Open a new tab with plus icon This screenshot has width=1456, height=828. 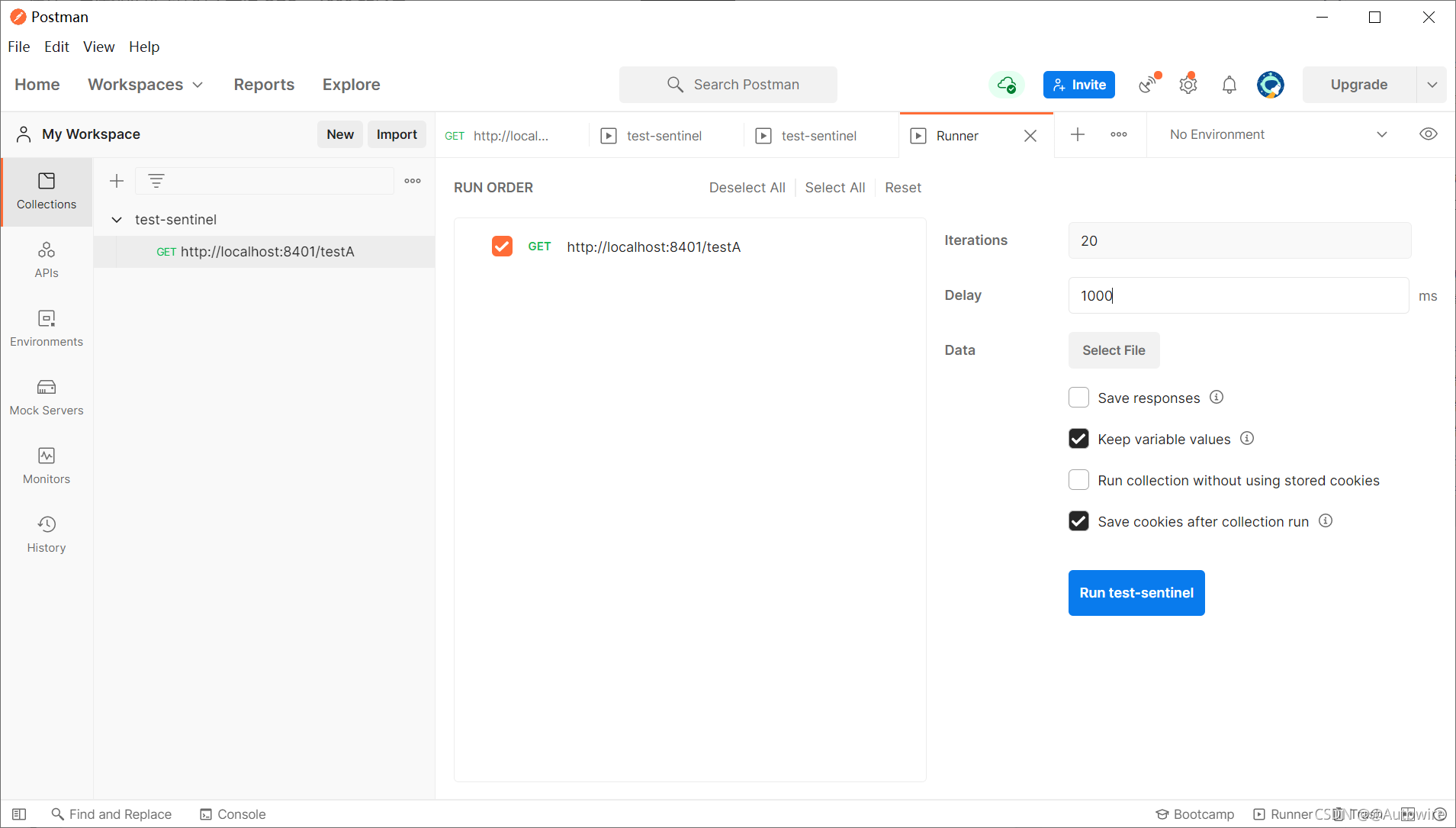point(1078,134)
